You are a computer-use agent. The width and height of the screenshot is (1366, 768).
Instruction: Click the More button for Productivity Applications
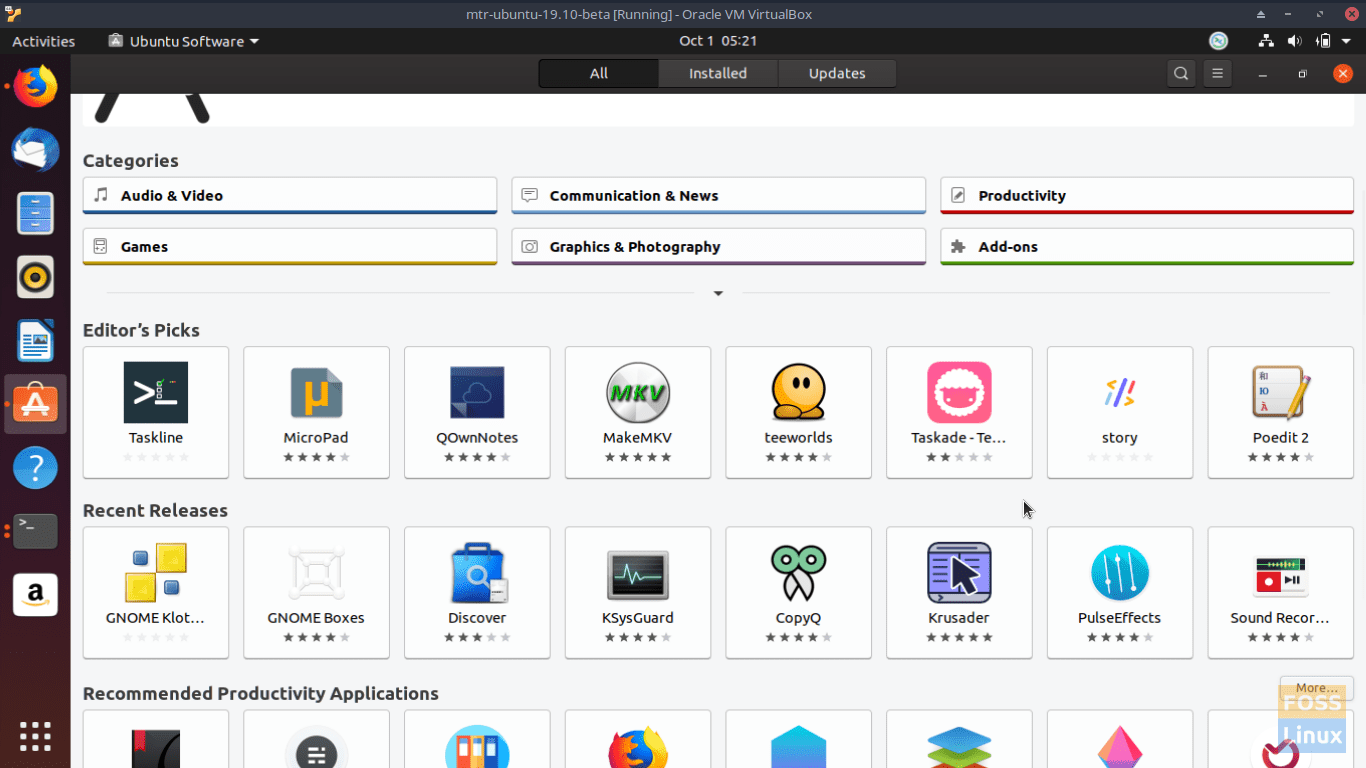click(1316, 688)
